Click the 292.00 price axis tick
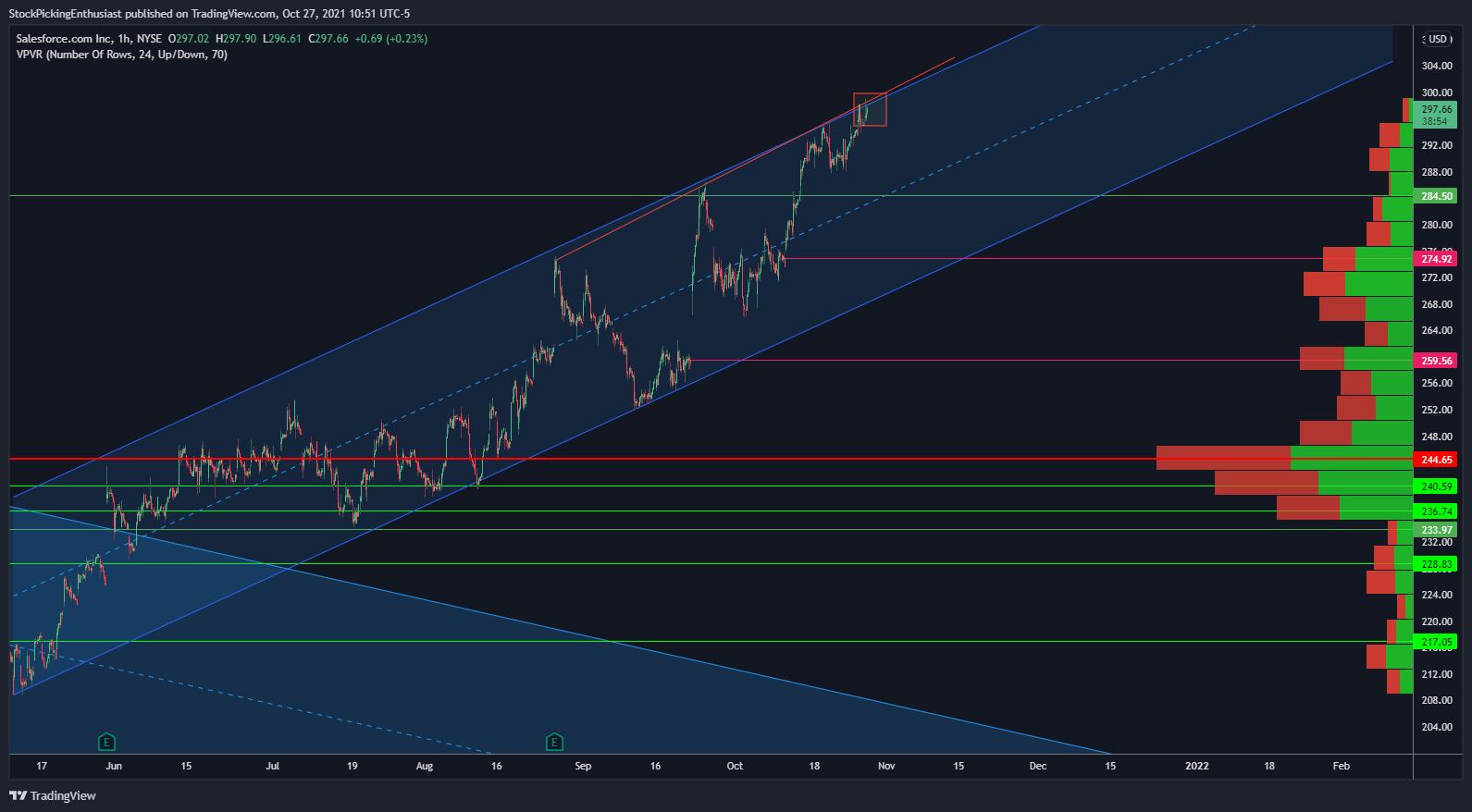Screen dimensions: 1472x812 pos(1437,145)
